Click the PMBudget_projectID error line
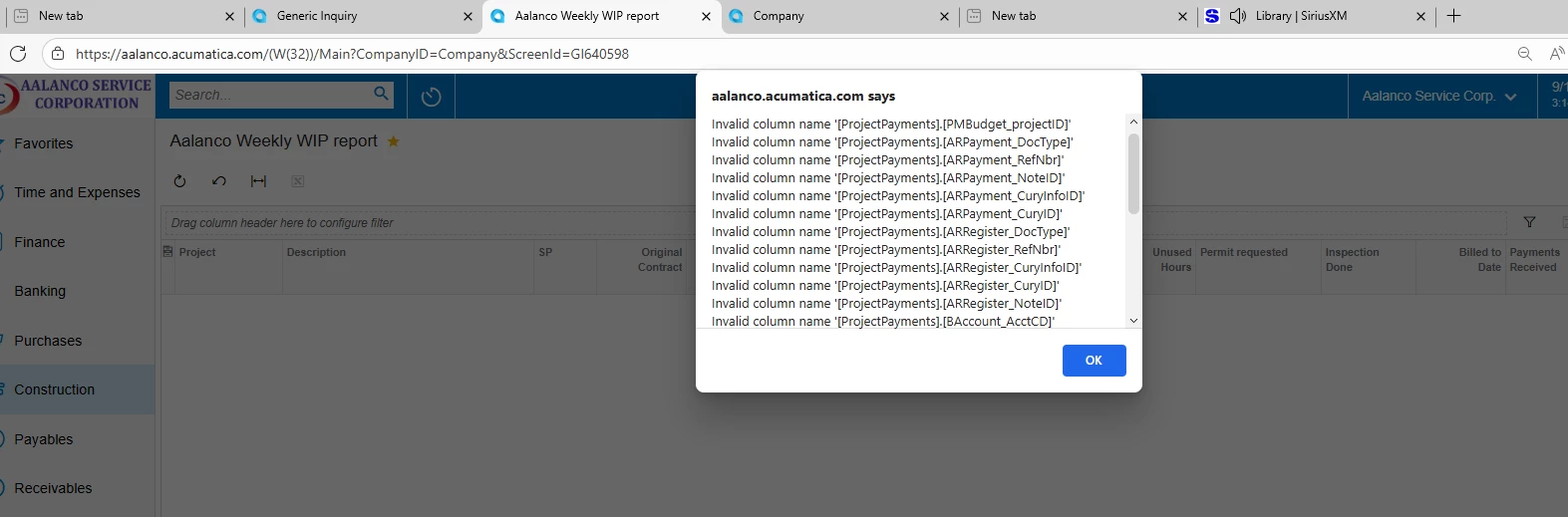This screenshot has width=1568, height=517. (x=891, y=125)
